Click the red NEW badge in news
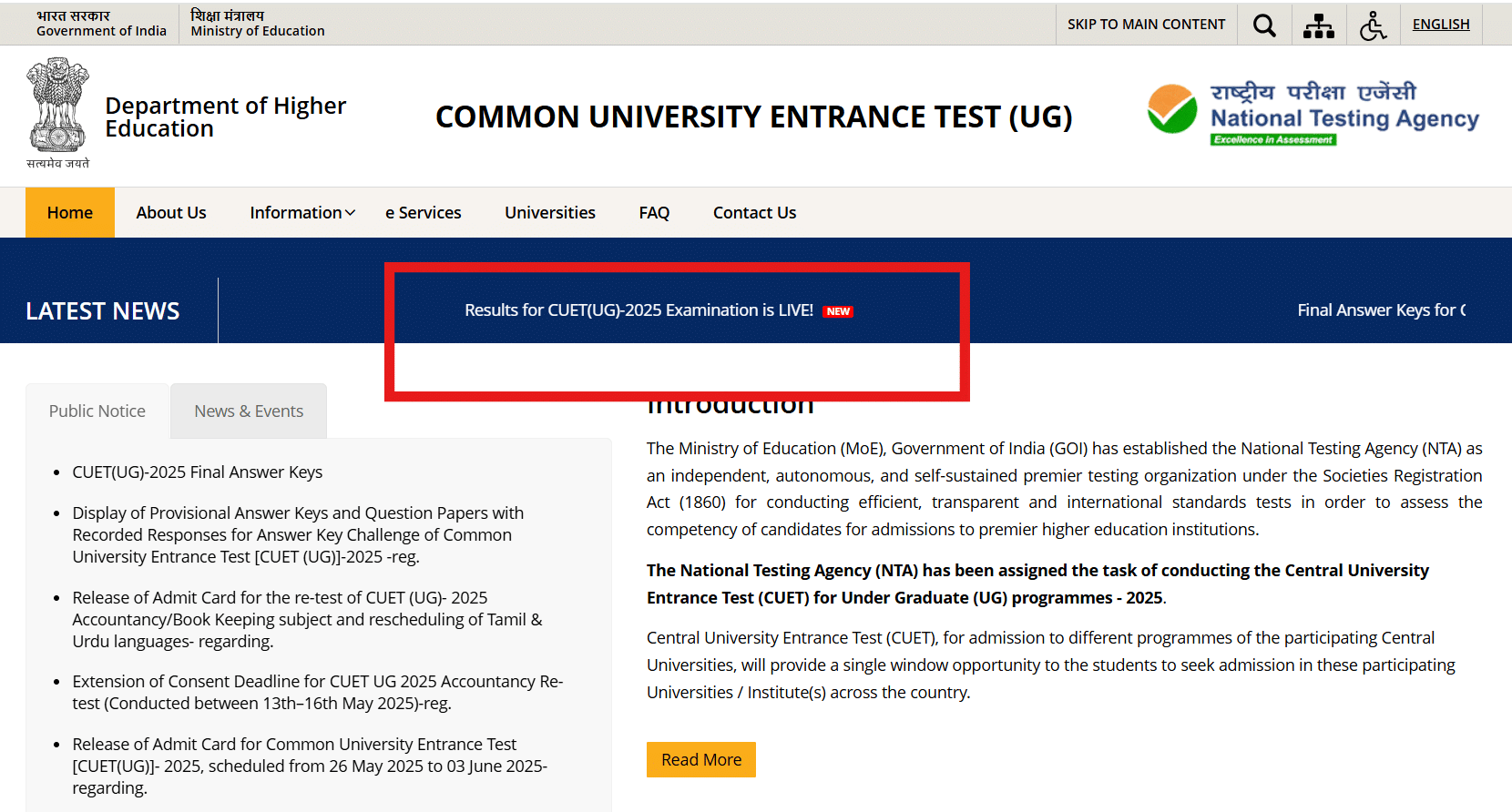 click(838, 311)
